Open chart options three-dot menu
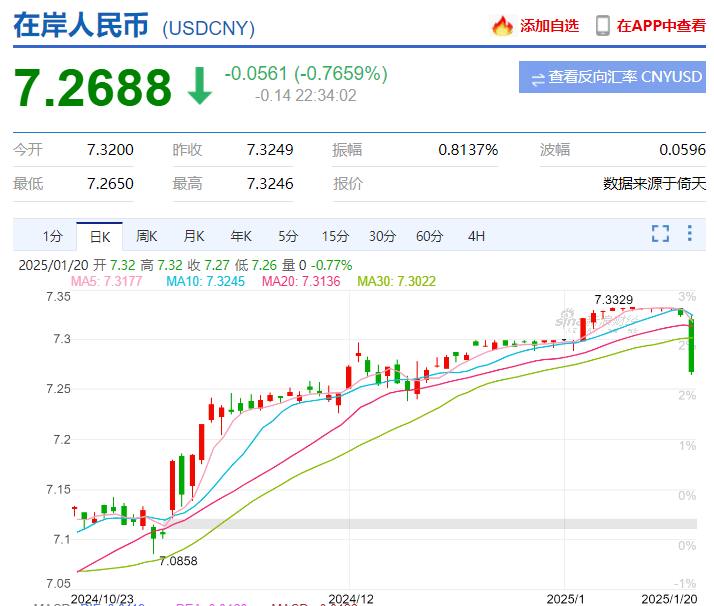714x606 pixels. (x=690, y=233)
